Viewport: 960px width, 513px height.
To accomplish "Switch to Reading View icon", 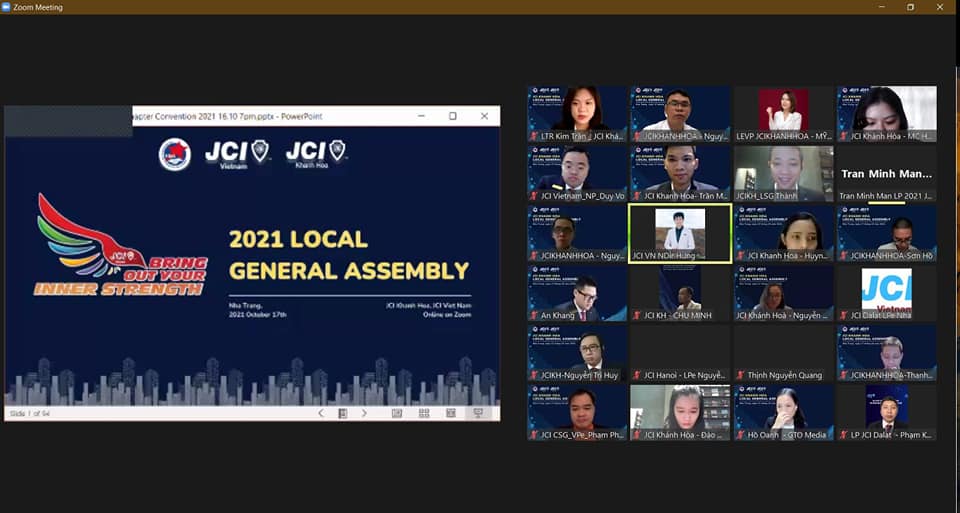I will pyautogui.click(x=451, y=413).
